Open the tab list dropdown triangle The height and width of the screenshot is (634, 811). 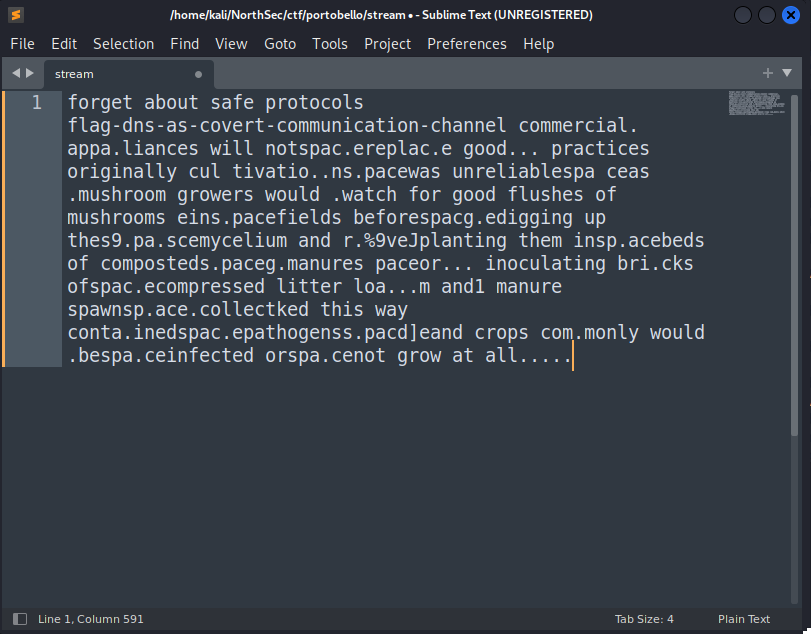pos(787,73)
